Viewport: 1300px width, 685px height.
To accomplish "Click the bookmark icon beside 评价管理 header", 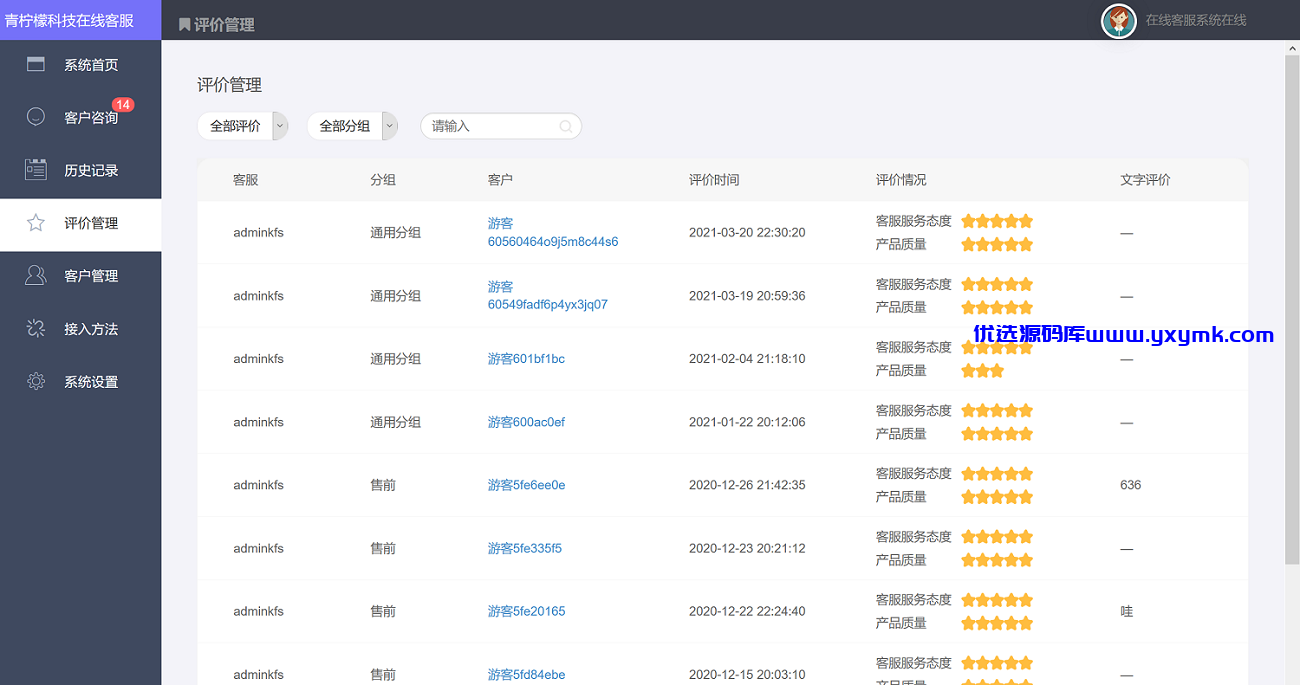I will (184, 25).
